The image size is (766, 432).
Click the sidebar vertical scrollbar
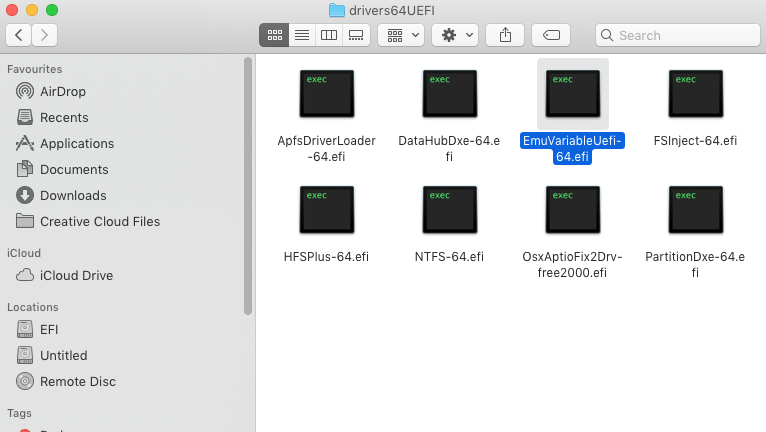click(x=248, y=186)
